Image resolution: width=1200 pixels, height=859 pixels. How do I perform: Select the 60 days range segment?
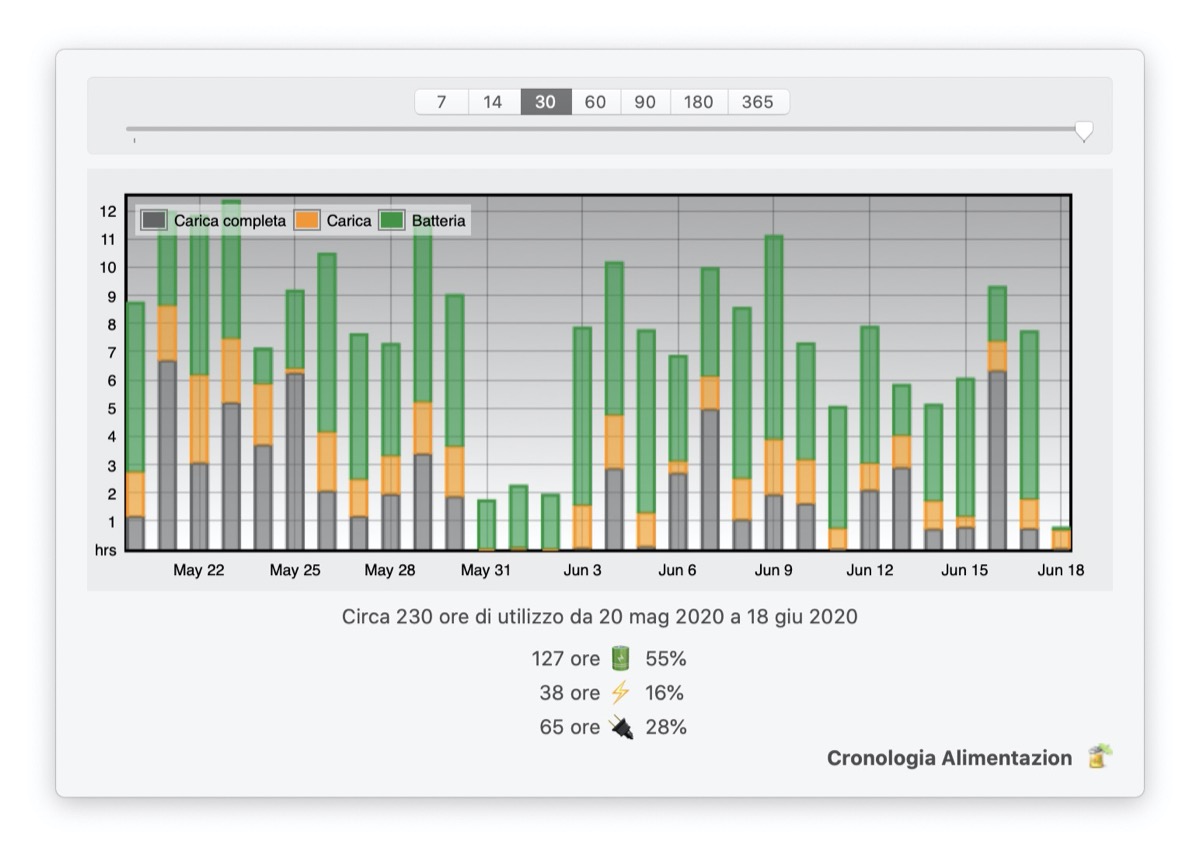(596, 102)
